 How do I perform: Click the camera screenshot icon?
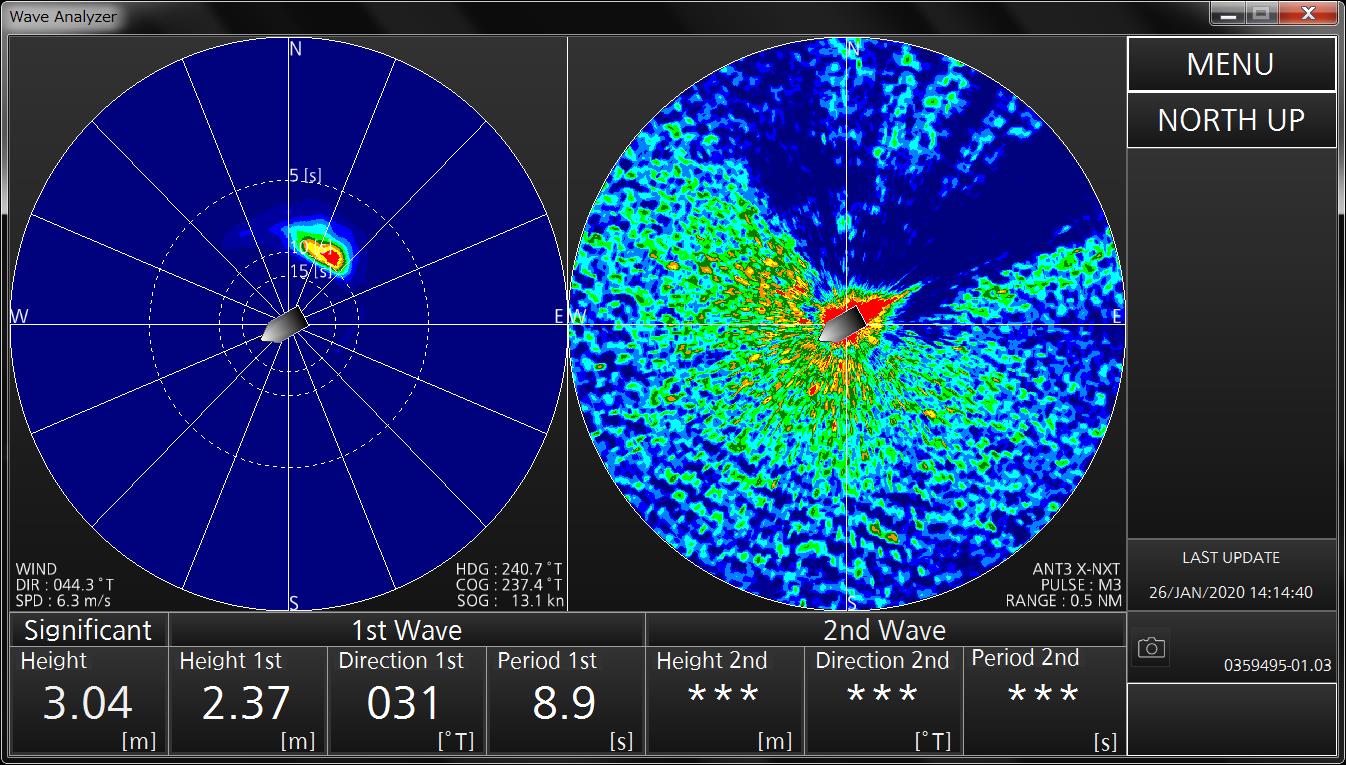(1151, 648)
